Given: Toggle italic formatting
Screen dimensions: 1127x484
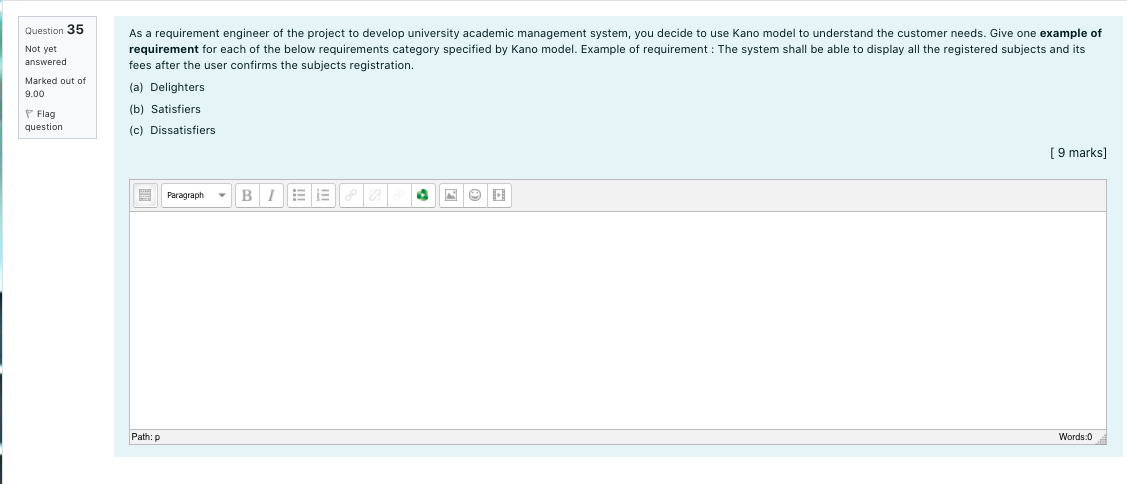Looking at the screenshot, I should click(271, 195).
